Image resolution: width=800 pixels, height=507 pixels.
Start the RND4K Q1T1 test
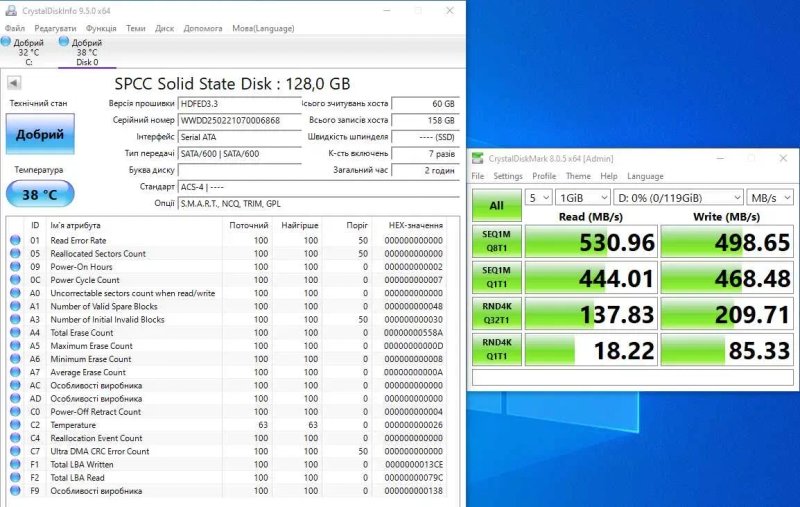coord(496,349)
